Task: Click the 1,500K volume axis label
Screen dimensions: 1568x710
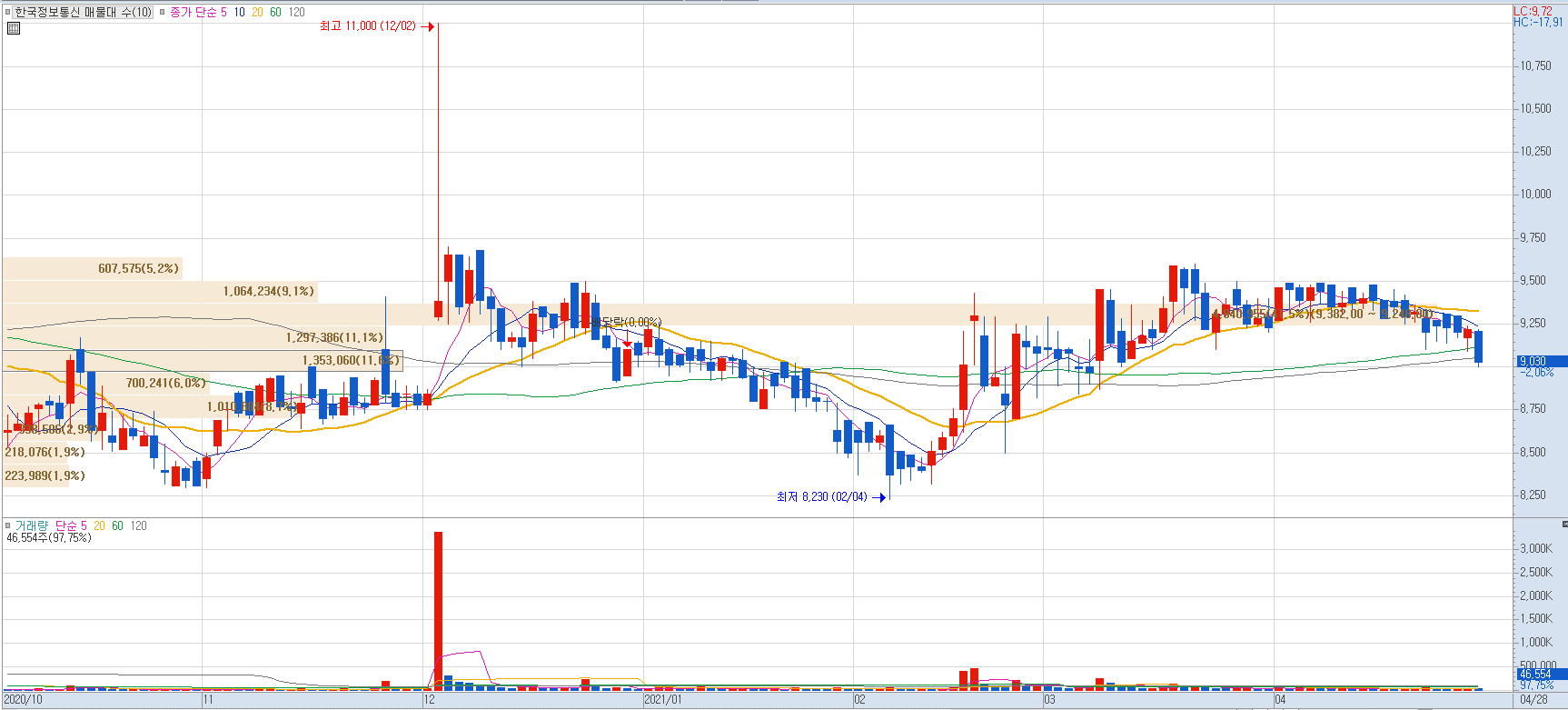Action: click(x=1536, y=618)
